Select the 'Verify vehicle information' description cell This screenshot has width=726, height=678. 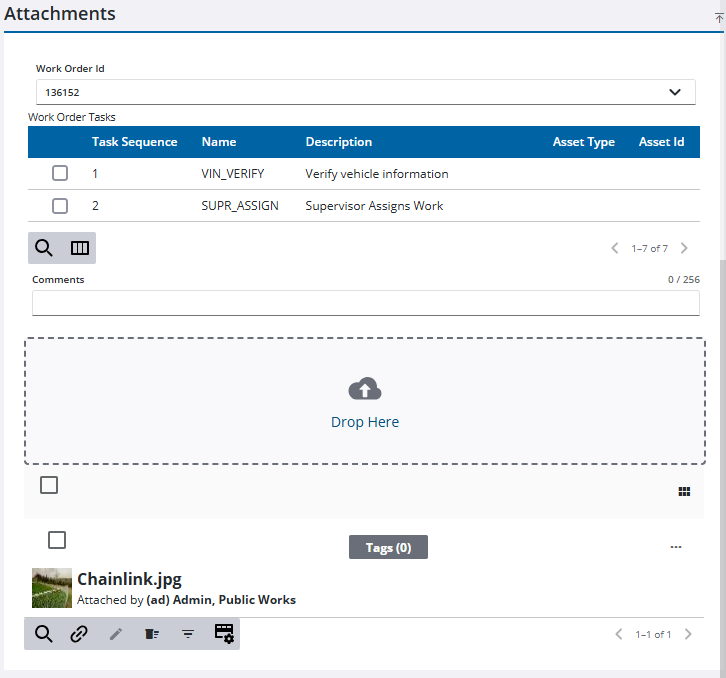click(x=376, y=174)
